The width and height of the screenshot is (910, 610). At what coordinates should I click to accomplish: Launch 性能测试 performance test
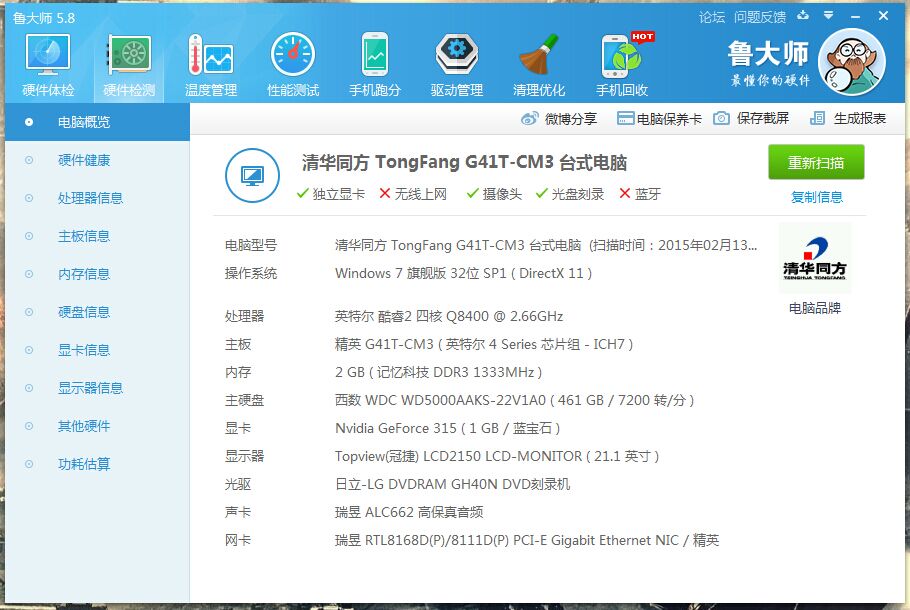click(292, 65)
